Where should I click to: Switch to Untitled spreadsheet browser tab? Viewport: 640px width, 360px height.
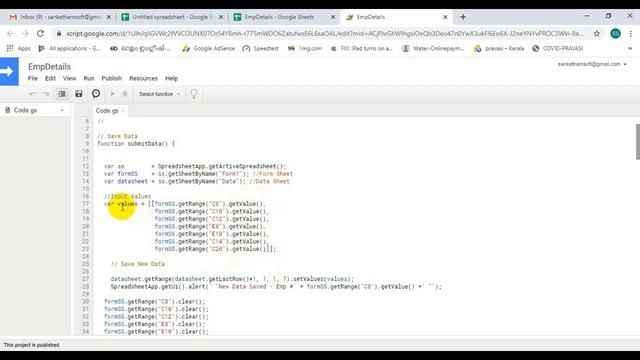pos(171,17)
